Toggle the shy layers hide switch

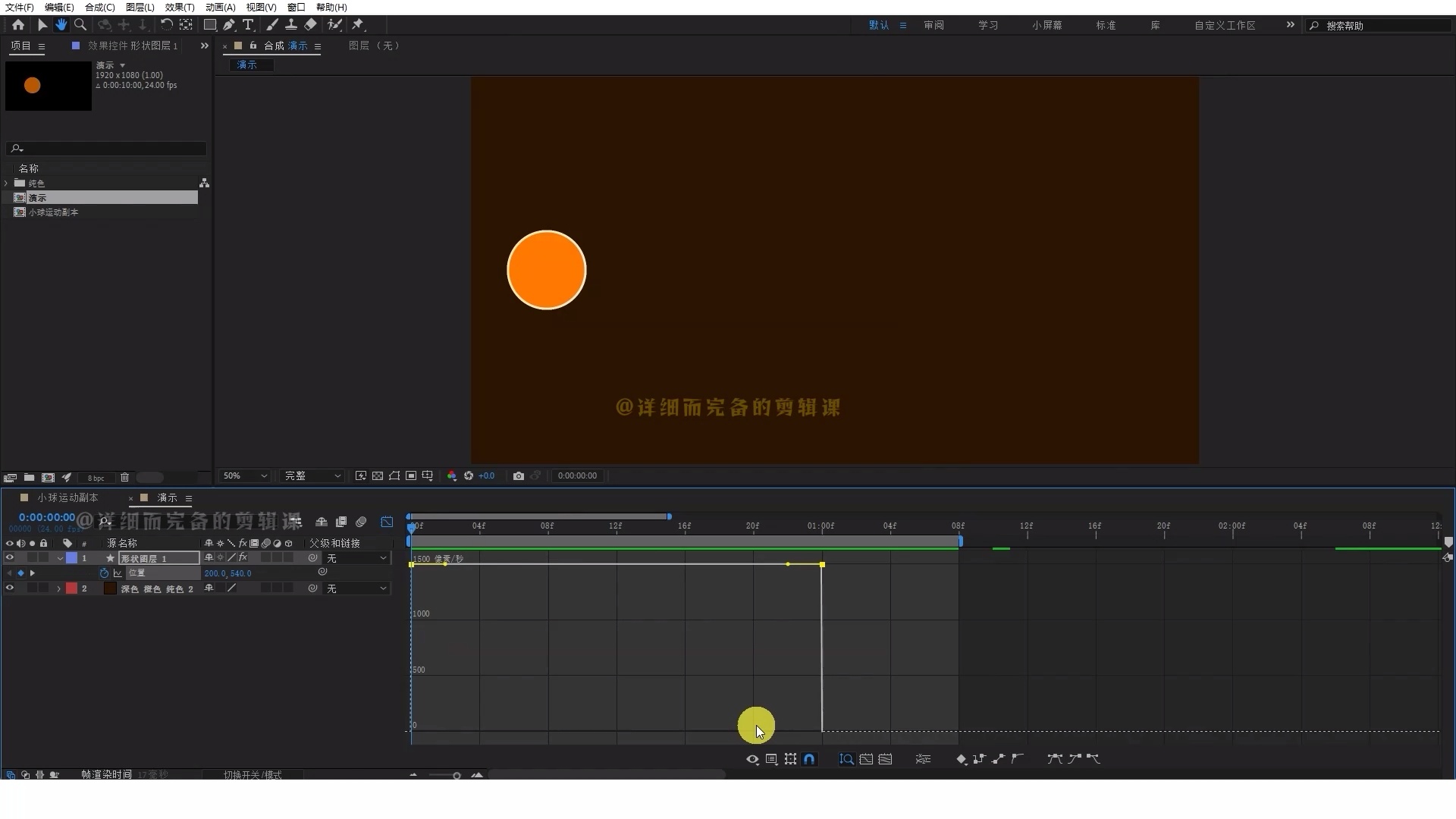tap(322, 522)
